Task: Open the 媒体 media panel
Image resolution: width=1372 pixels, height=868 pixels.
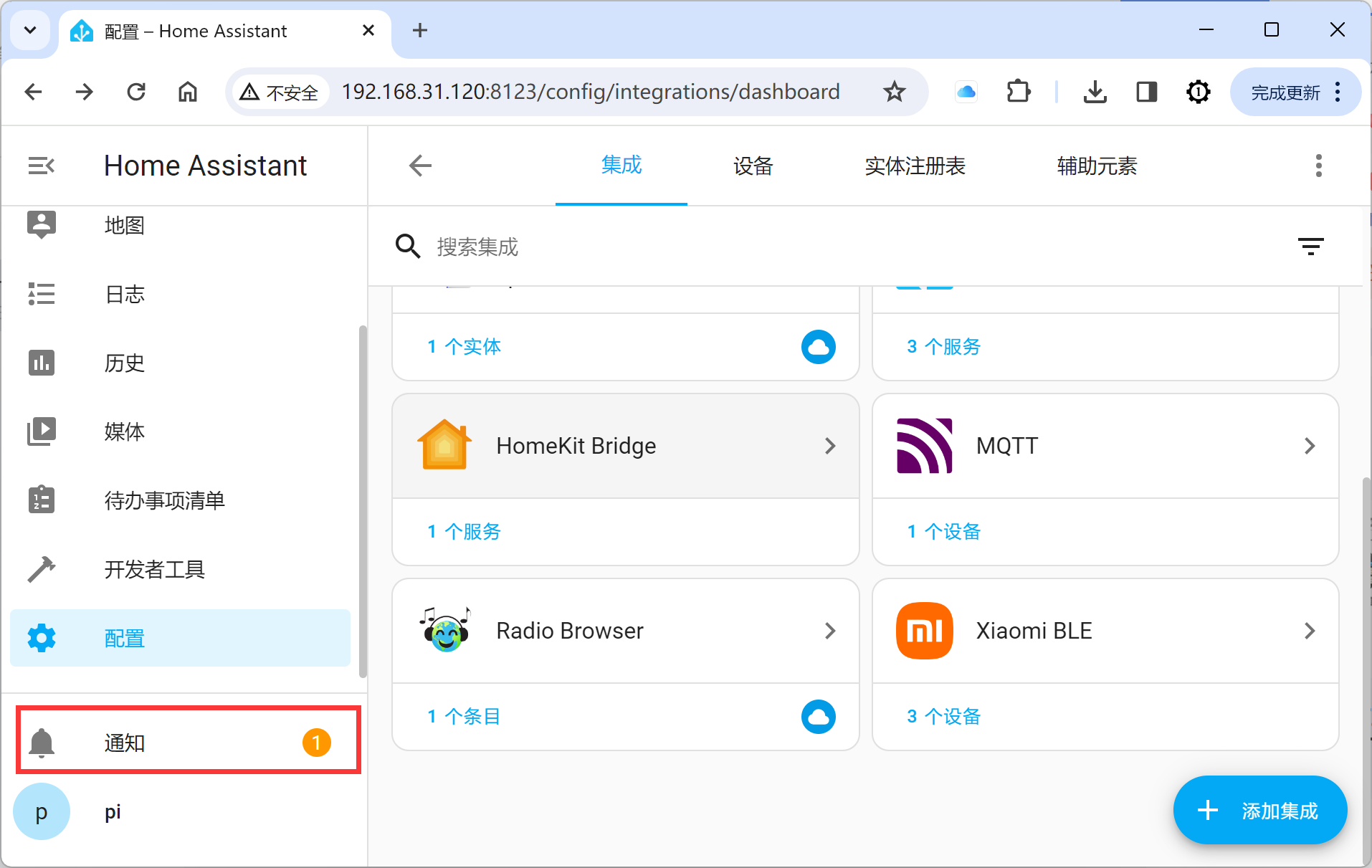Action: 180,431
